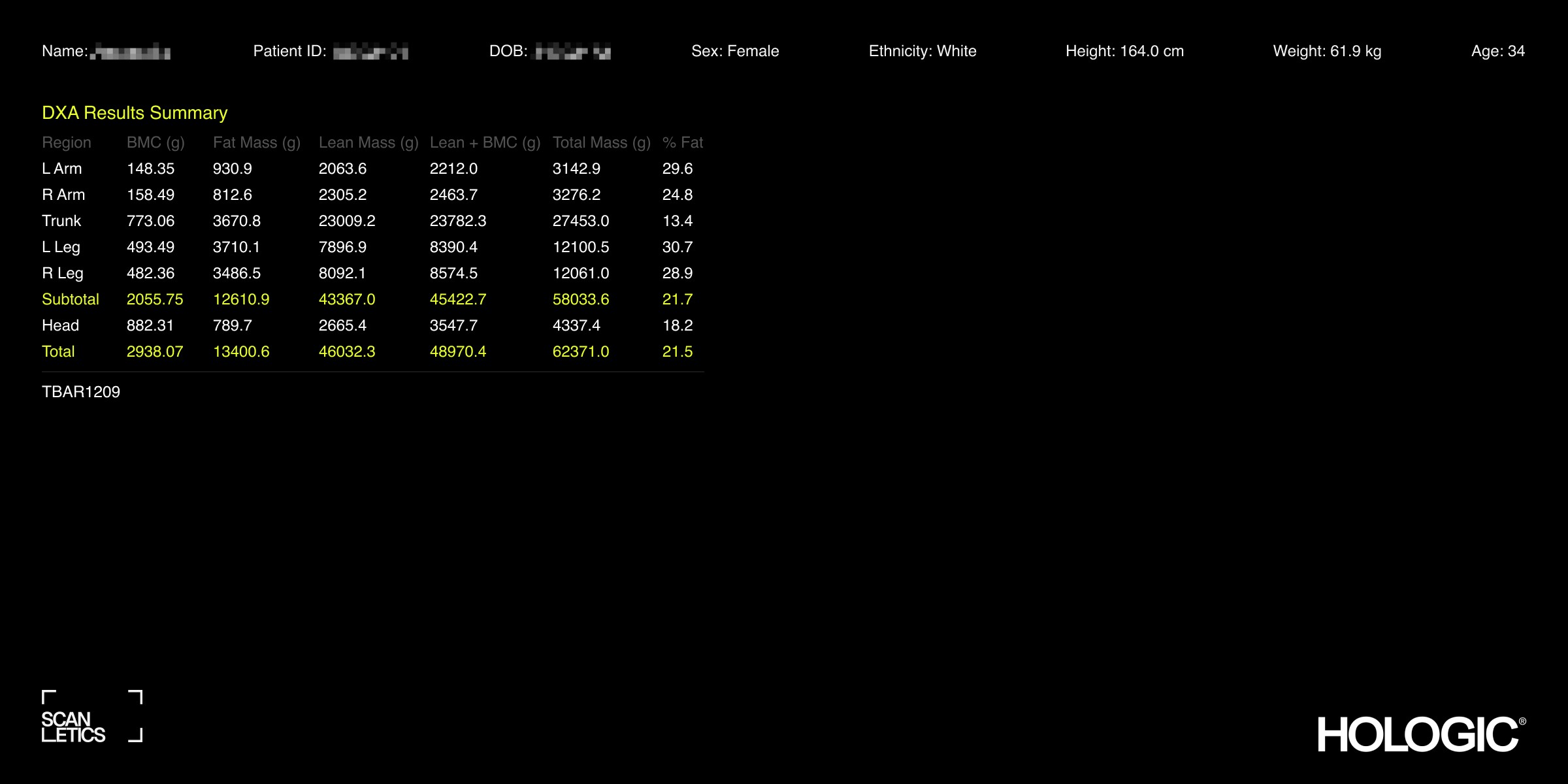Click the Total row label

tap(58, 351)
